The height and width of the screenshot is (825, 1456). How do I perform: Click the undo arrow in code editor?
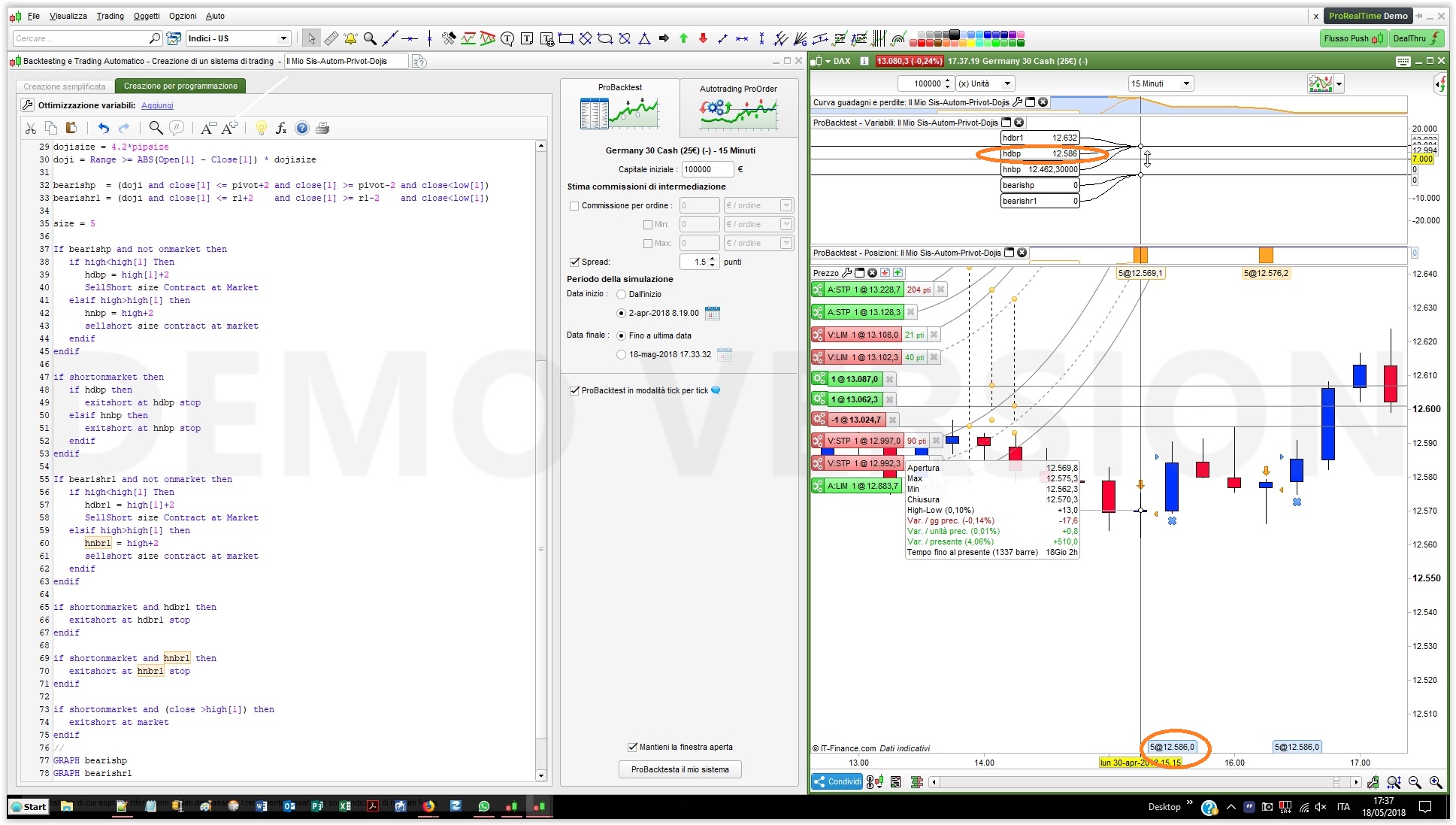103,128
